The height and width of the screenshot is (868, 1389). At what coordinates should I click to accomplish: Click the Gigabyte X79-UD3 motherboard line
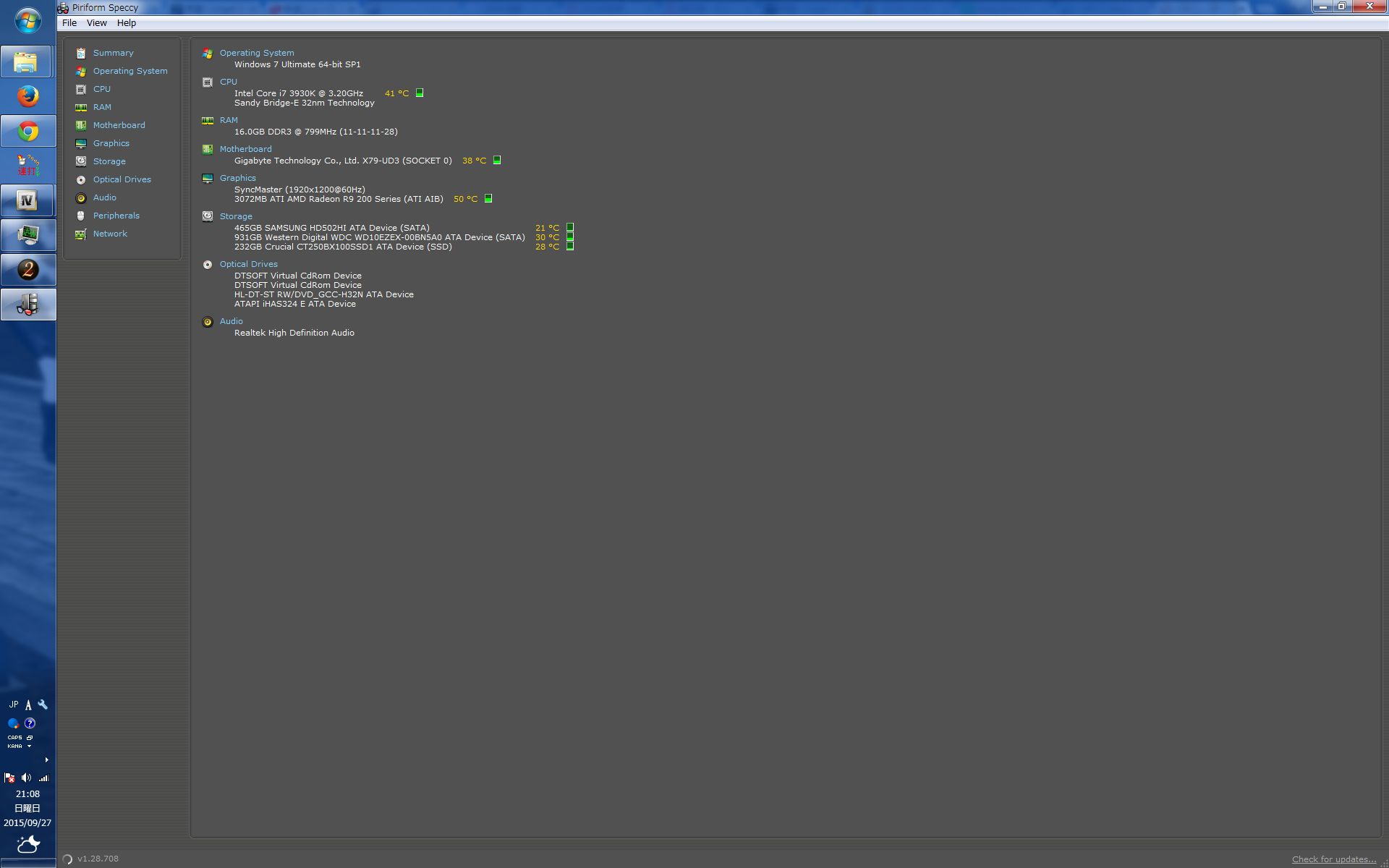tap(343, 161)
